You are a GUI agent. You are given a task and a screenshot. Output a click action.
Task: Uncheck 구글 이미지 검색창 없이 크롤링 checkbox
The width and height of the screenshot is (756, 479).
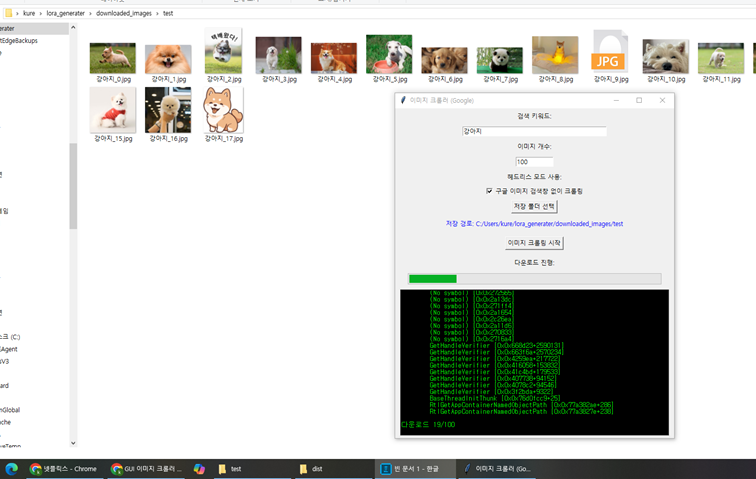click(490, 190)
